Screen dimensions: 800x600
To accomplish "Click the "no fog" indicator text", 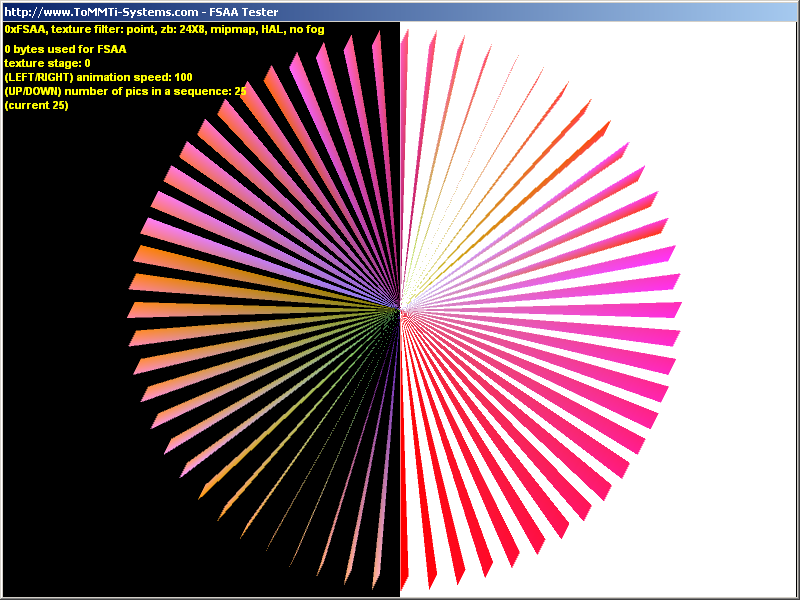I will click(307, 30).
